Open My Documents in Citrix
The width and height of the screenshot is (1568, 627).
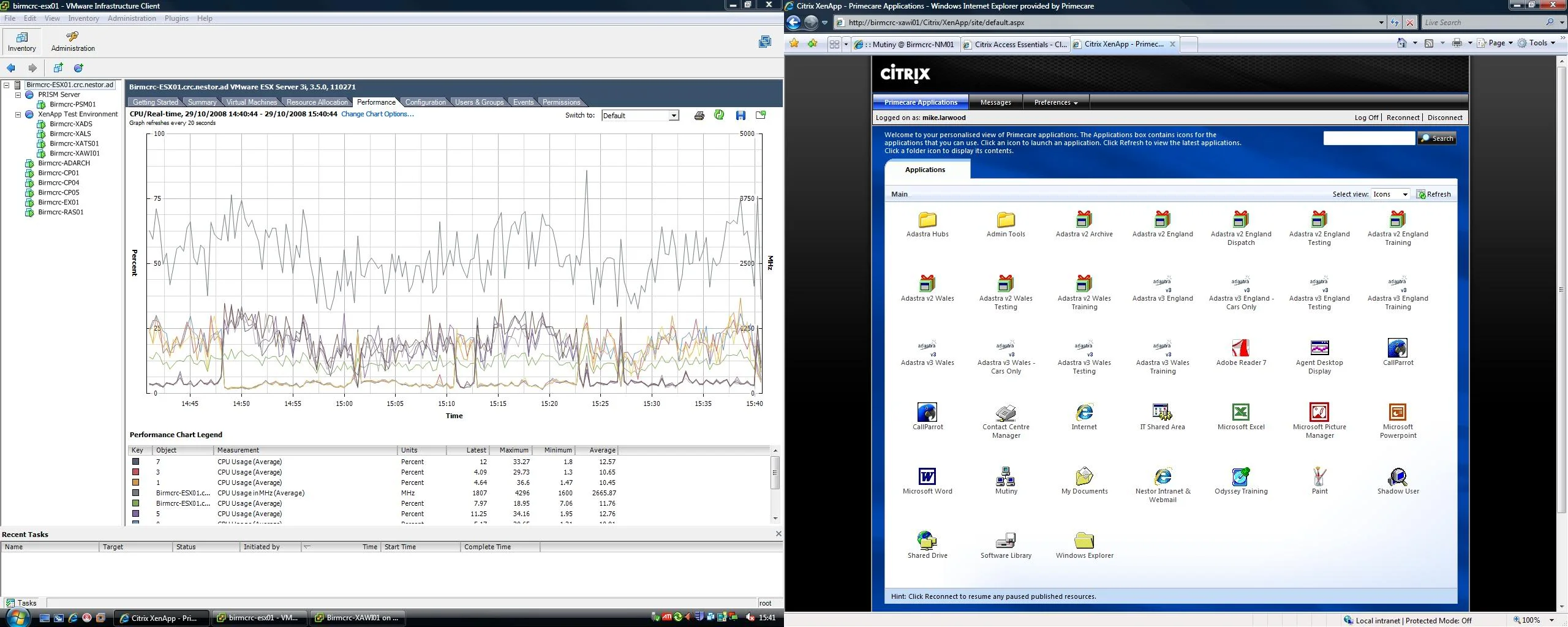[1084, 481]
